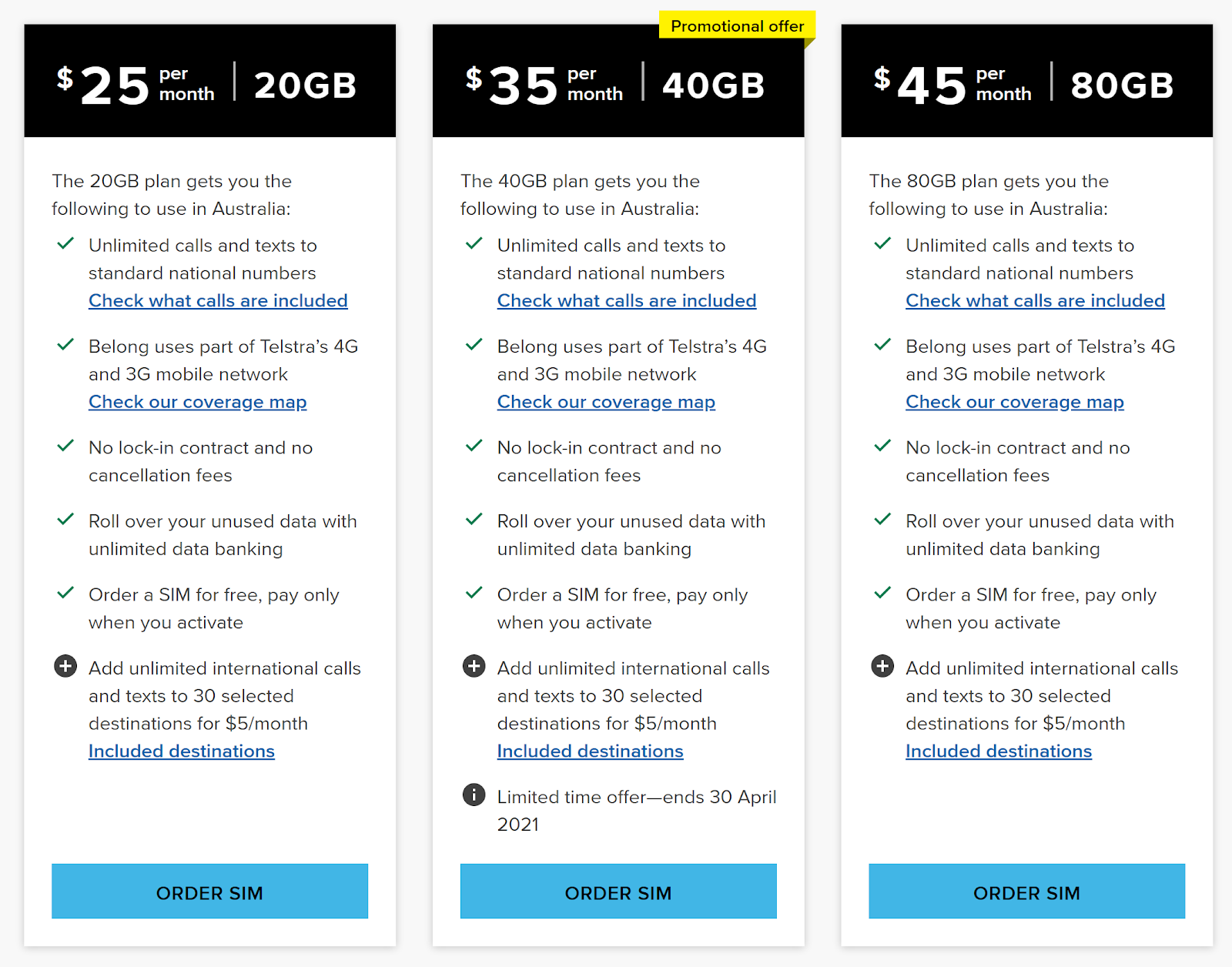
Task: Click the plus icon in the 40GB plan
Action: 474,666
